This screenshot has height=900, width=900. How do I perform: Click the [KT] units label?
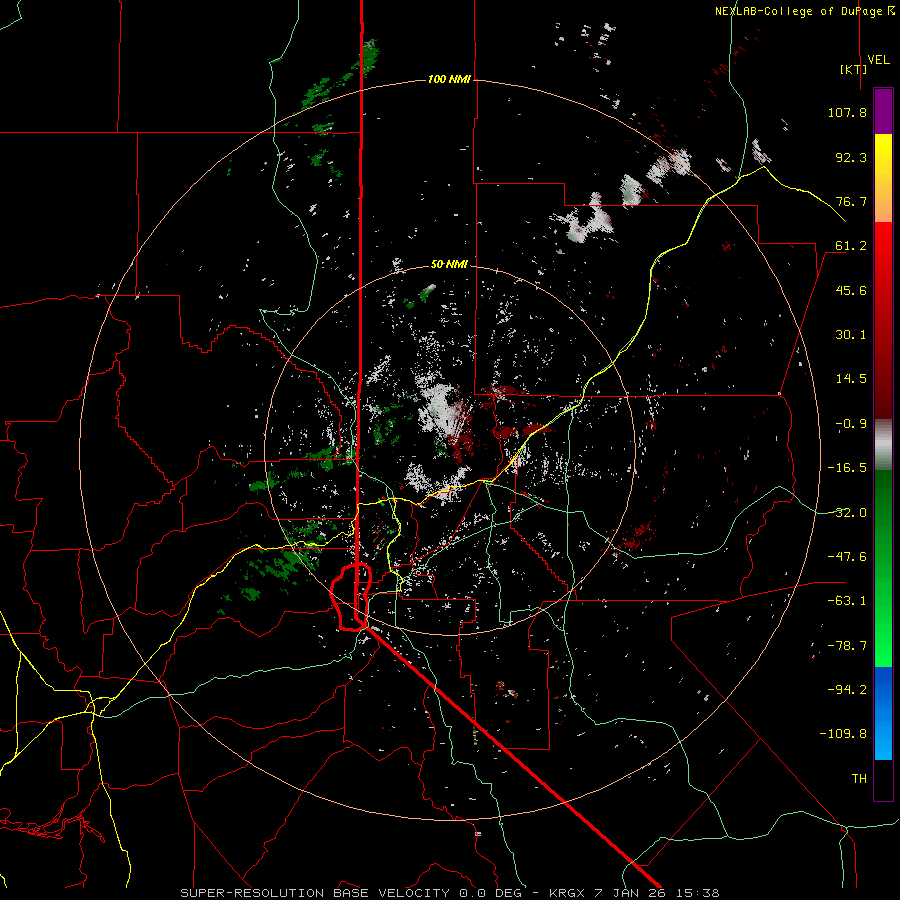coord(854,69)
